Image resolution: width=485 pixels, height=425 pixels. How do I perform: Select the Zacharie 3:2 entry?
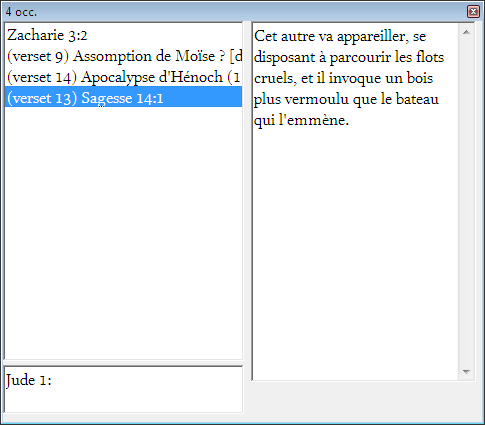123,35
